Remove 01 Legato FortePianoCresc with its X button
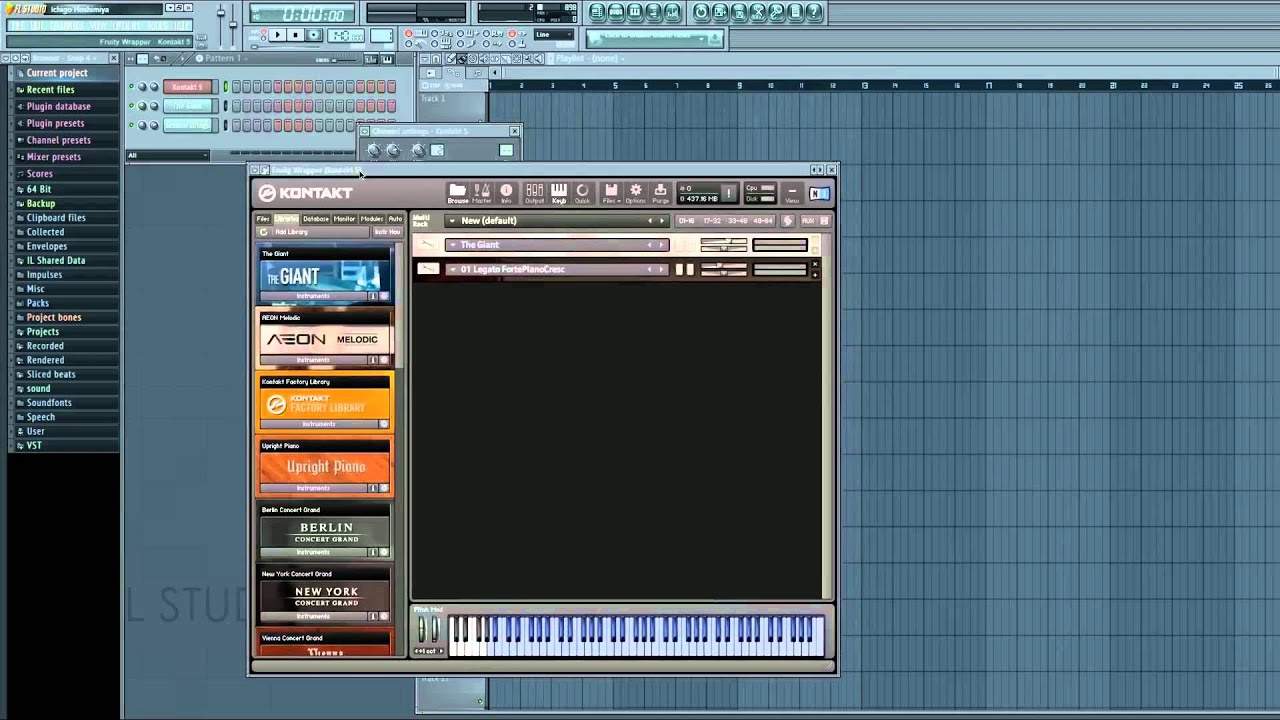Image resolution: width=1280 pixels, height=720 pixels. pyautogui.click(x=815, y=264)
